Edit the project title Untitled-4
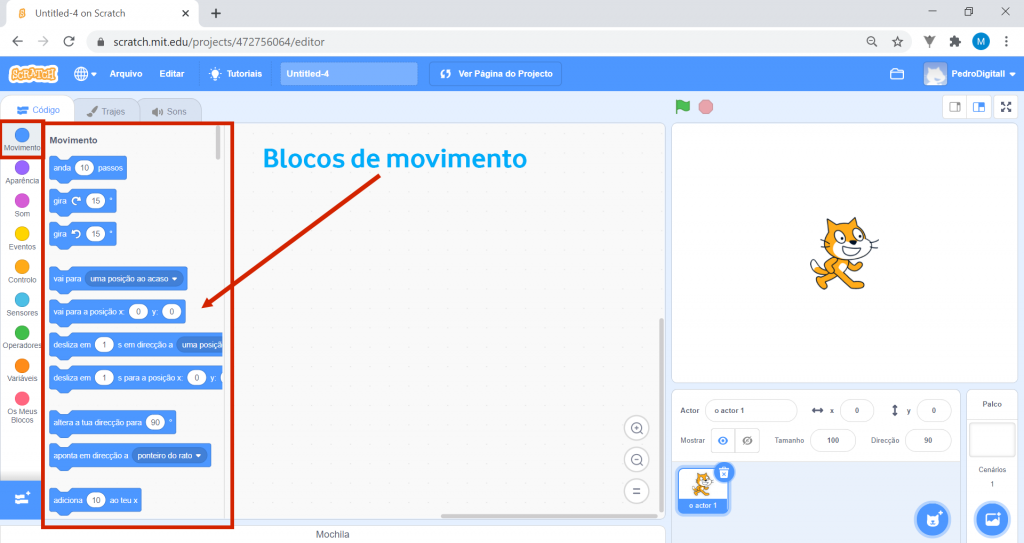1024x543 pixels. tap(349, 74)
